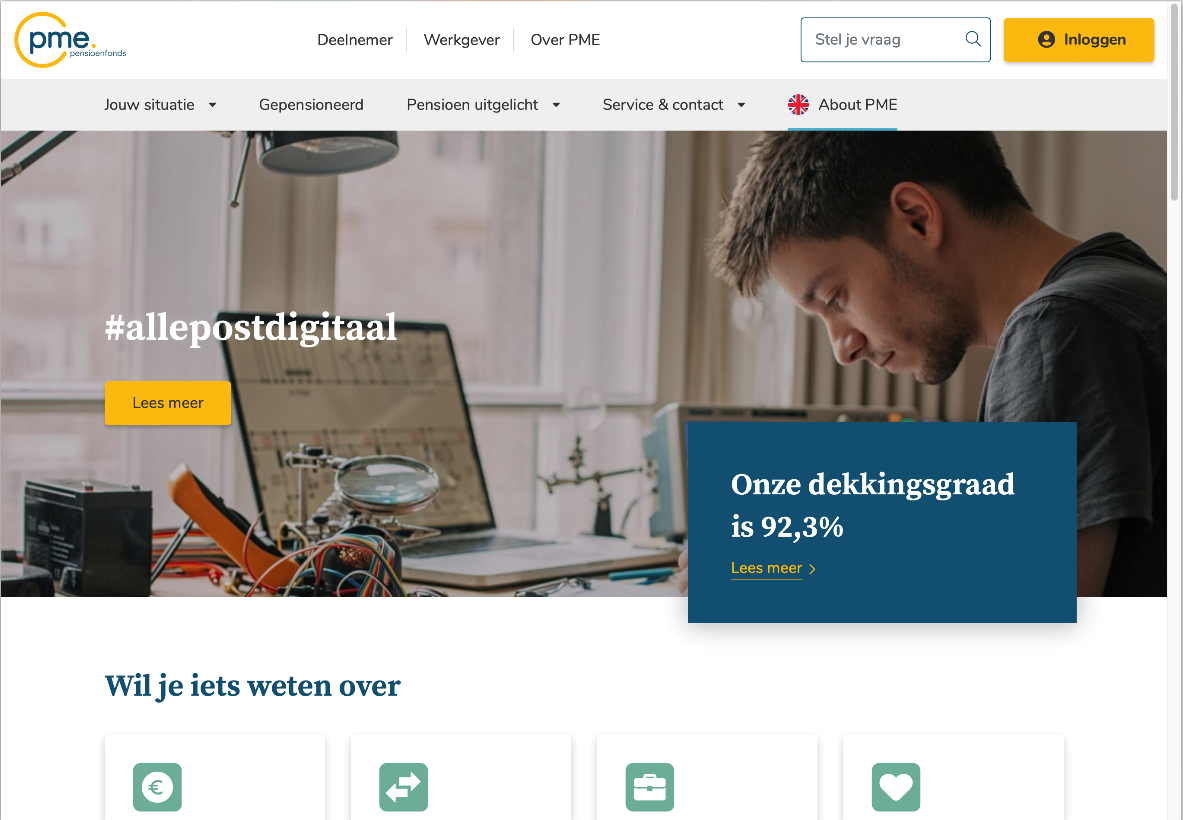Switch to the Werkgever section
The image size is (1183, 820).
click(x=462, y=40)
